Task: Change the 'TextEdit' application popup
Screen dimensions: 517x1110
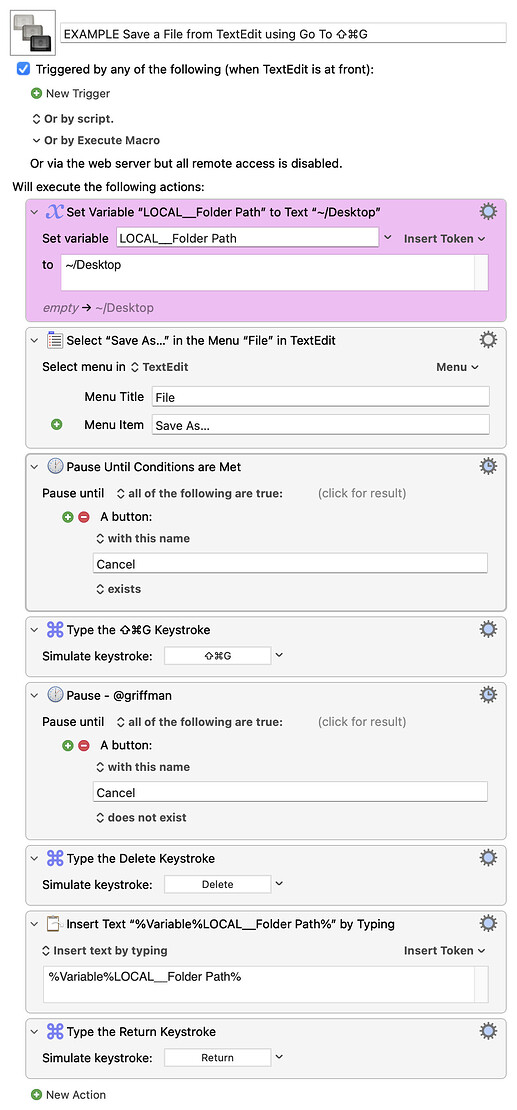Action: tap(159, 367)
